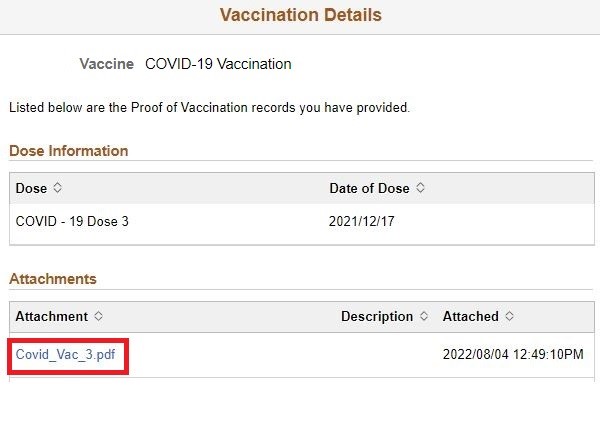The width and height of the screenshot is (600, 430).
Task: Click the Attached column header label
Action: [x=470, y=316]
